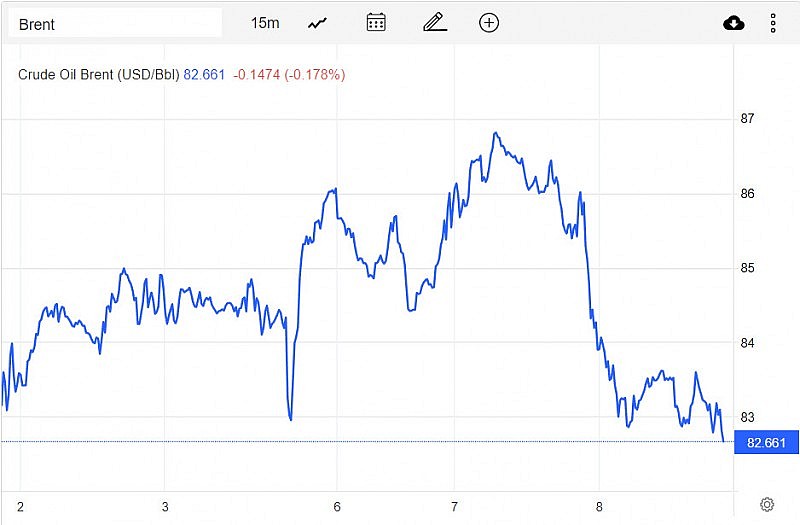800x525 pixels.
Task: Click the -0.1474 (-0.178%) change text
Action: click(x=289, y=74)
